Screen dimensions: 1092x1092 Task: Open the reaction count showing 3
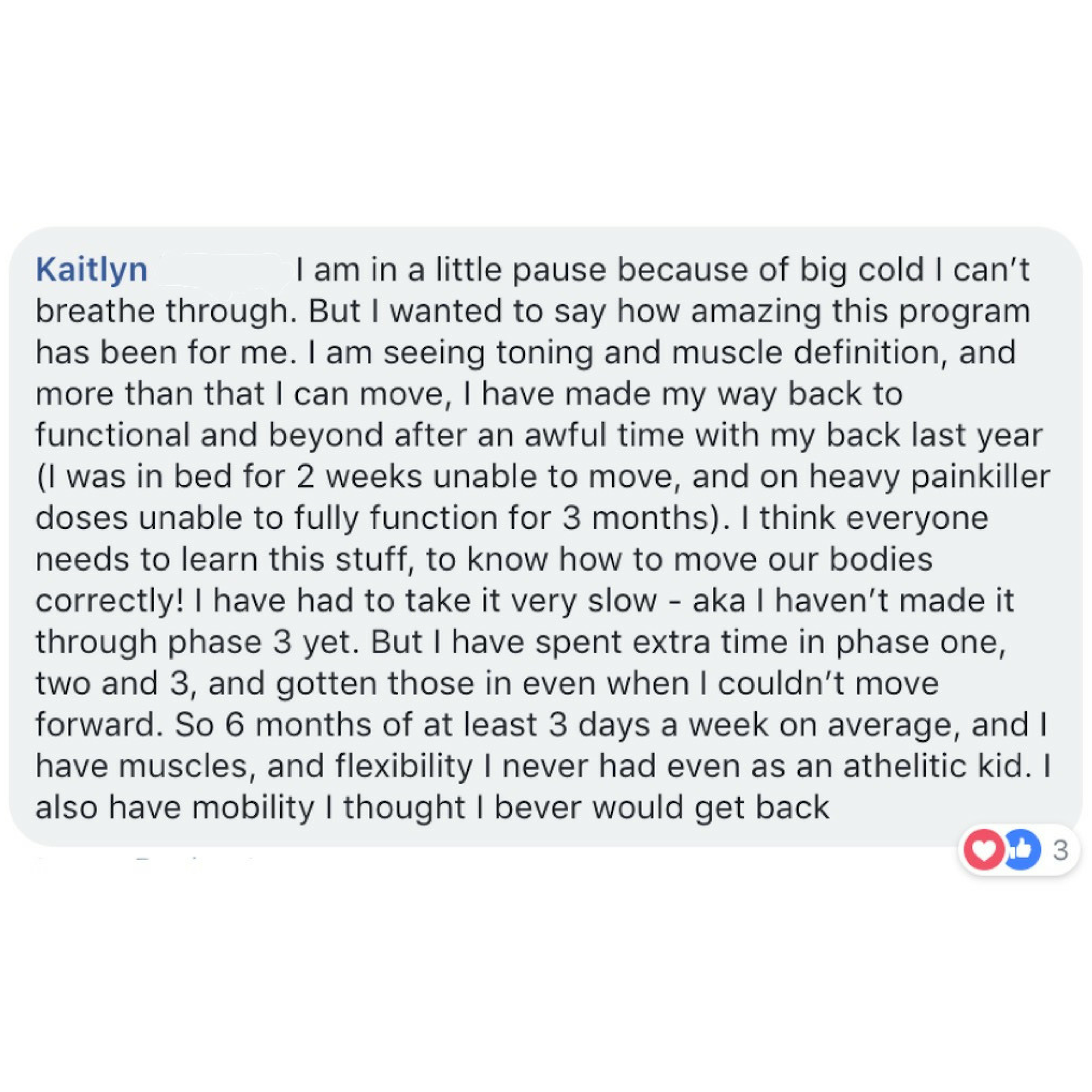(1060, 850)
